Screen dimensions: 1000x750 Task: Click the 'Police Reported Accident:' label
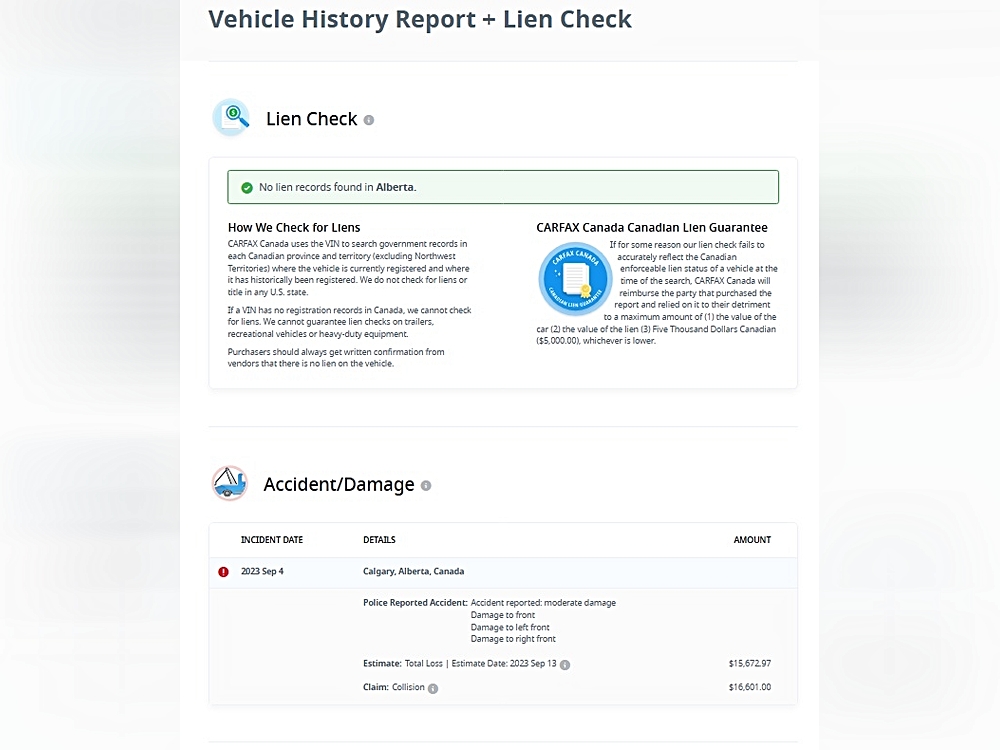click(x=415, y=603)
